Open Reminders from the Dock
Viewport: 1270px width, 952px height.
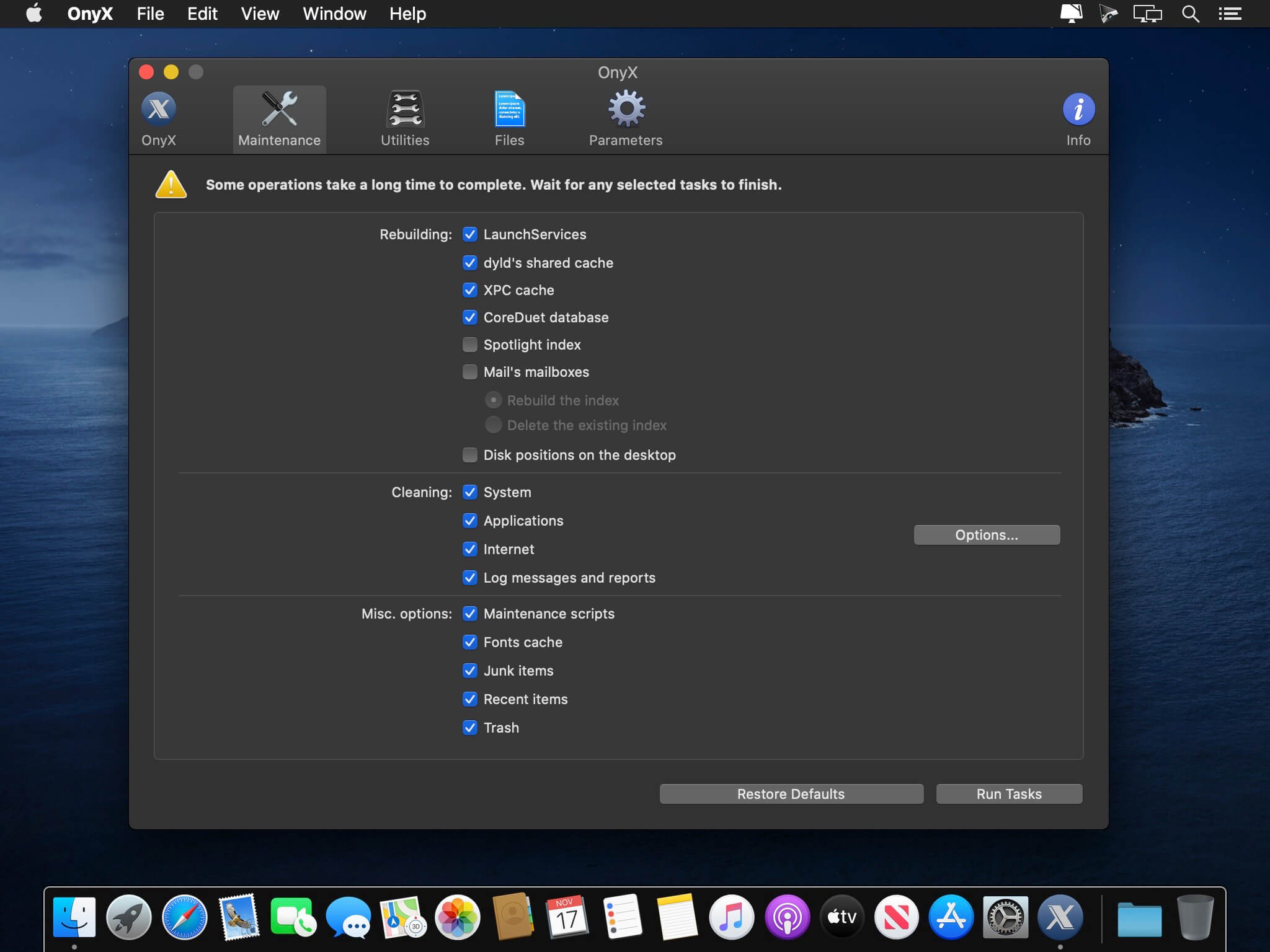[x=622, y=917]
